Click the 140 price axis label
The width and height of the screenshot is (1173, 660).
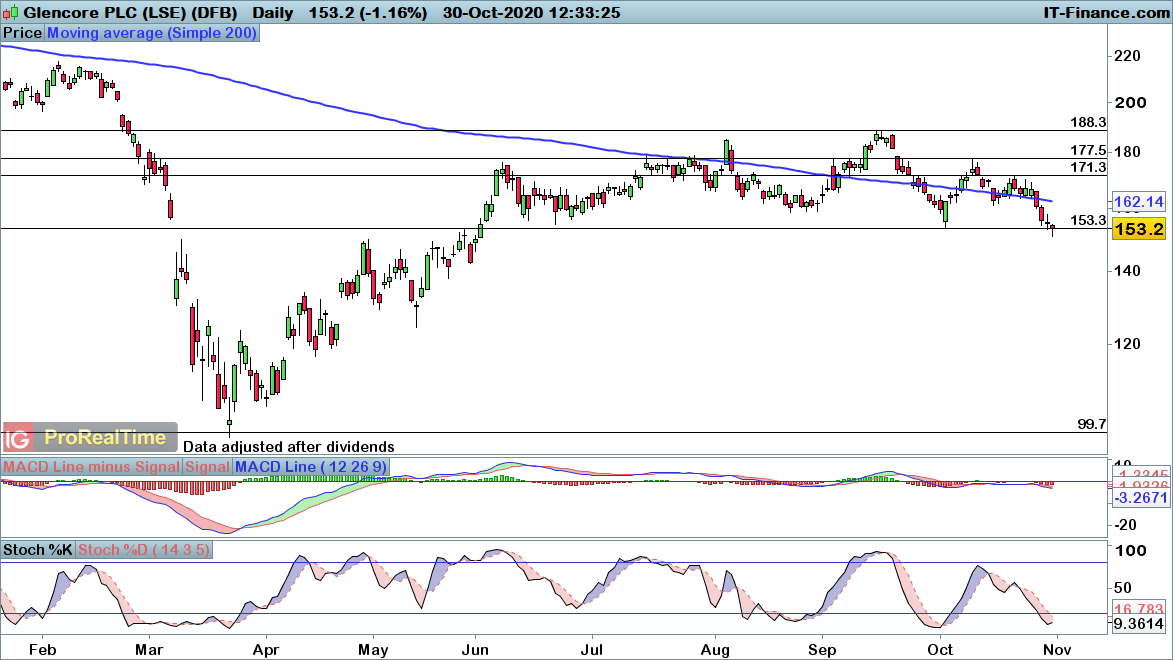(1127, 271)
